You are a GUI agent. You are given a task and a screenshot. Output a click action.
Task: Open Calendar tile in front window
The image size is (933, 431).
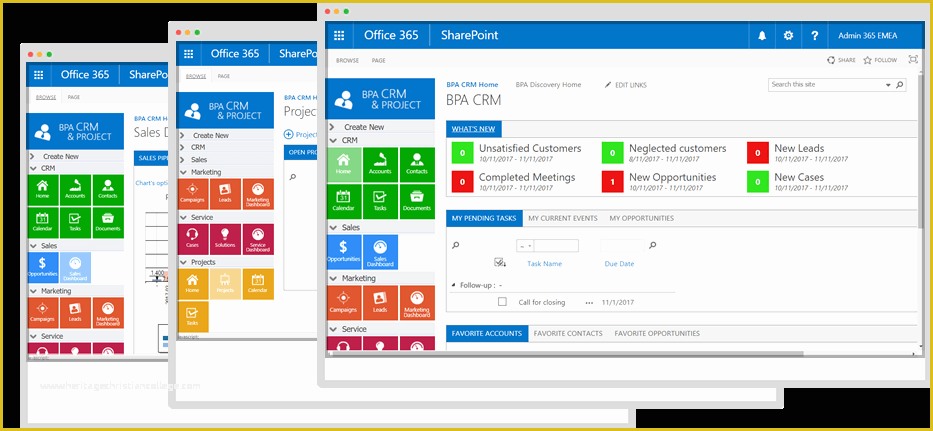tap(344, 201)
